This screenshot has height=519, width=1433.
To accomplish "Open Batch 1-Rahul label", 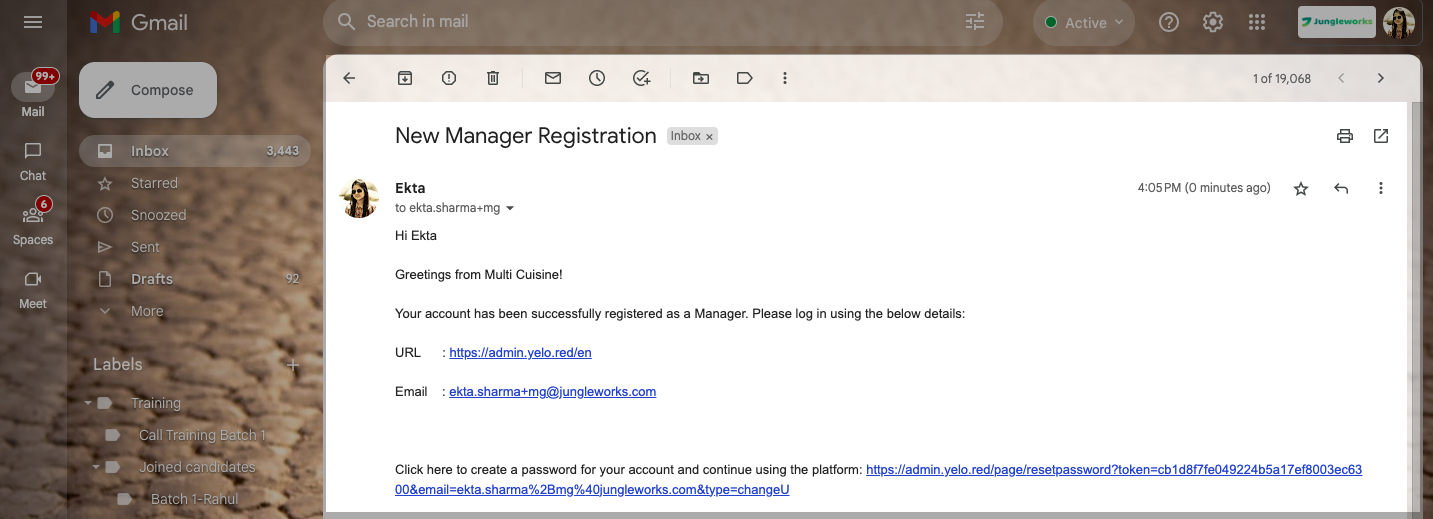I will point(194,499).
